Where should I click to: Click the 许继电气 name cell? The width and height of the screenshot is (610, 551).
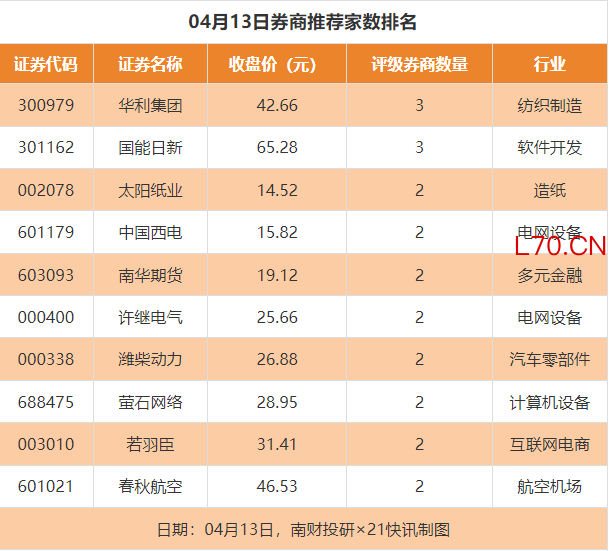tap(150, 318)
